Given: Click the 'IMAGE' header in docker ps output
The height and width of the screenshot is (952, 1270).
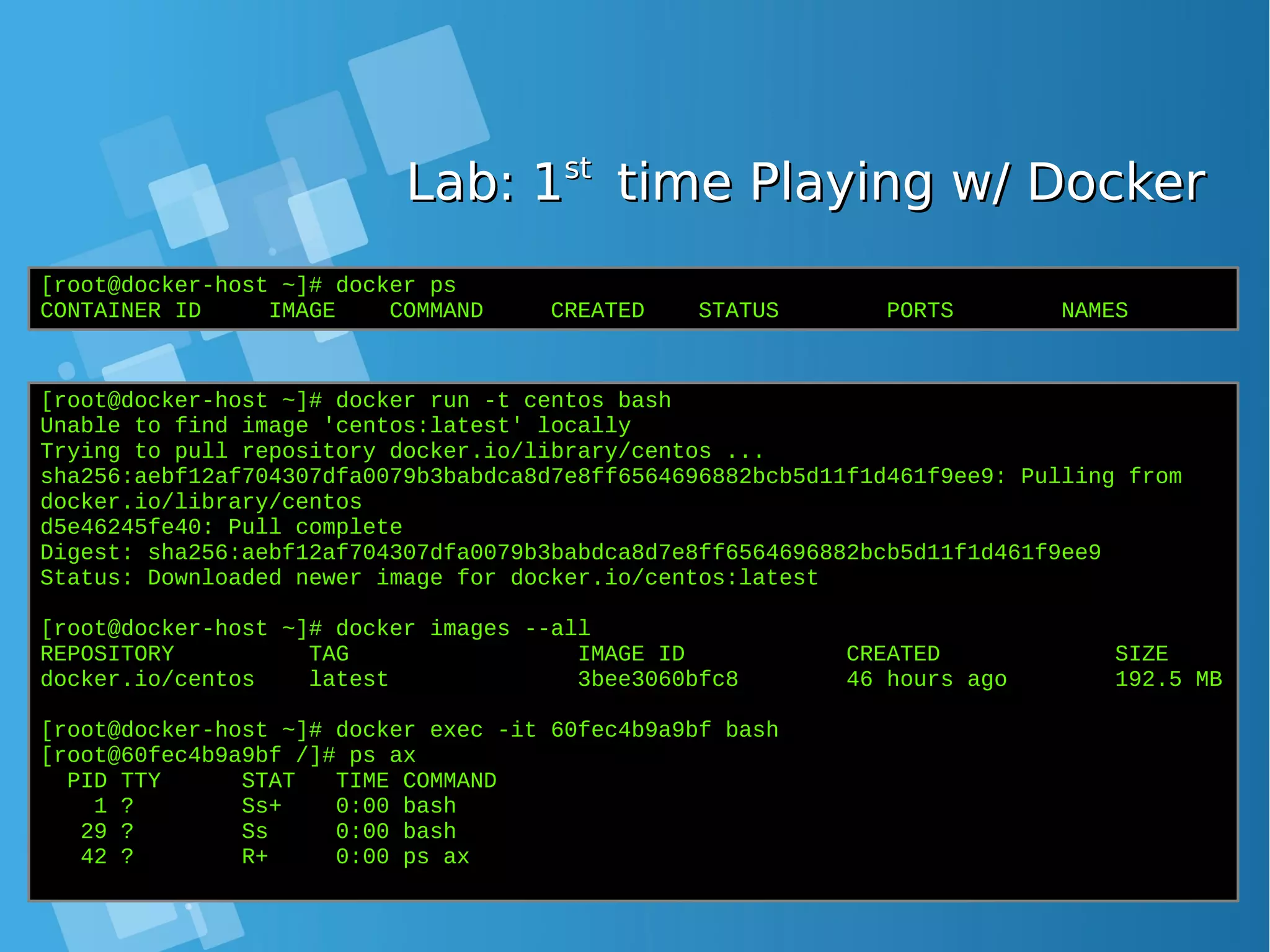Looking at the screenshot, I should tap(302, 310).
